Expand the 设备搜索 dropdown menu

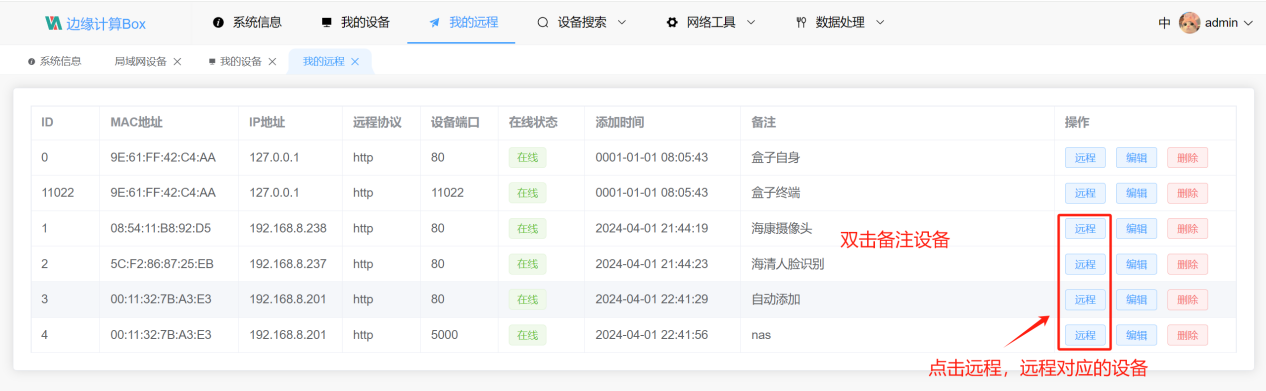point(622,22)
